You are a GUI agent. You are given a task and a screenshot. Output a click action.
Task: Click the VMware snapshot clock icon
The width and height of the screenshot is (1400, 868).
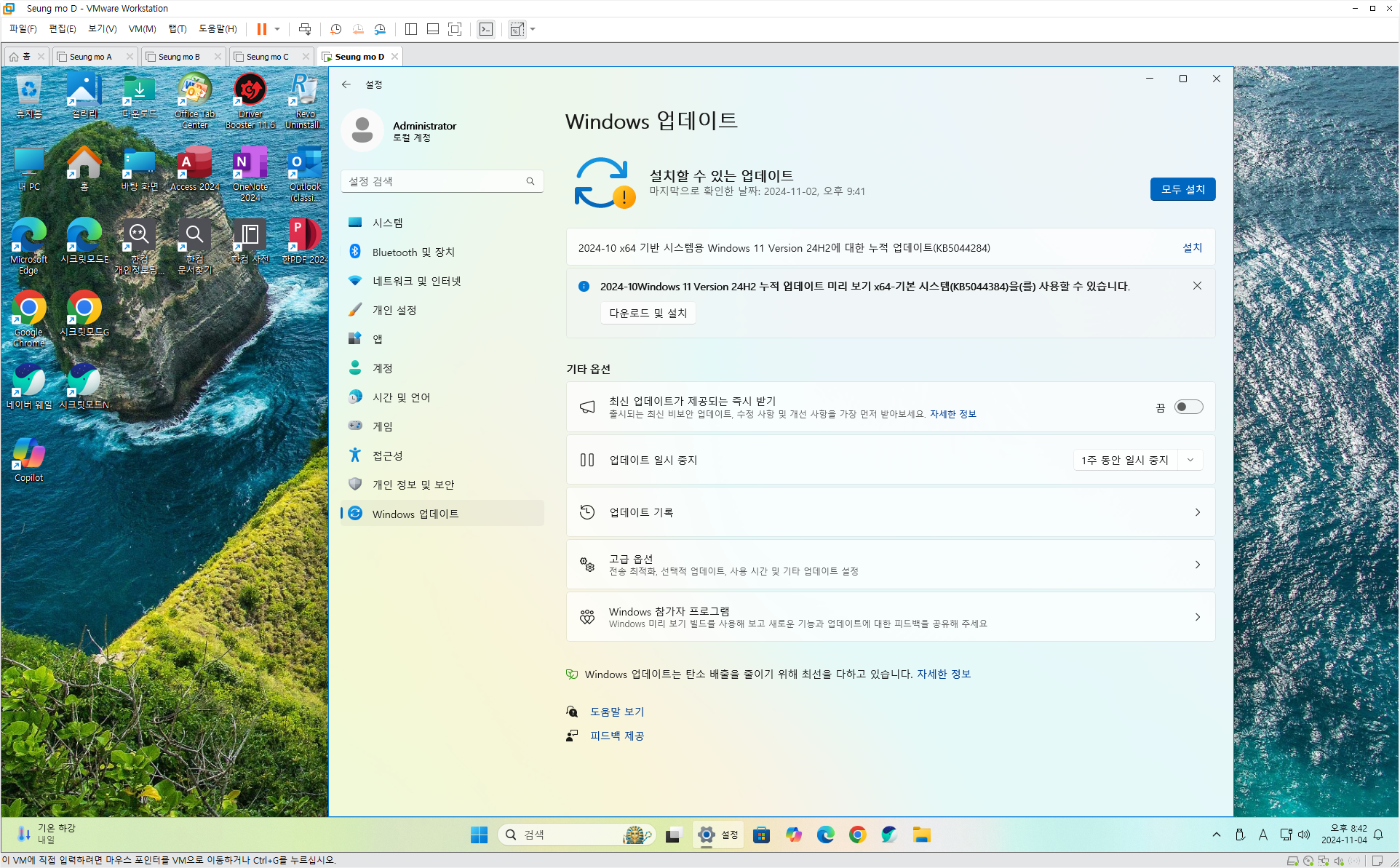(x=335, y=29)
